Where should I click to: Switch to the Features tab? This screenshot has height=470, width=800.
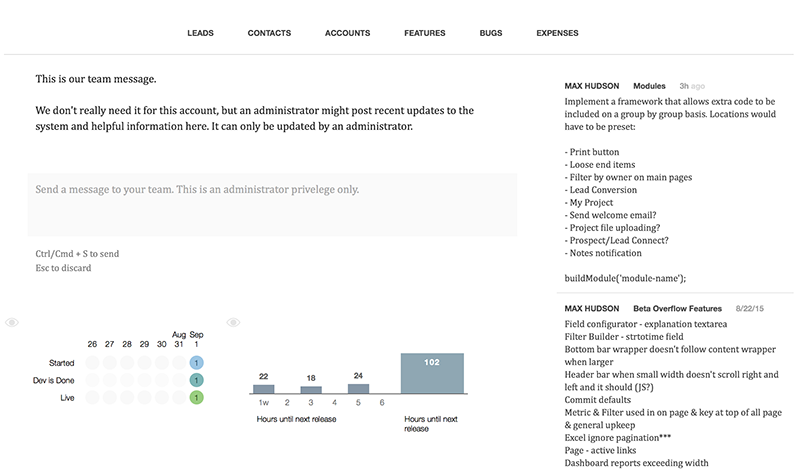click(424, 33)
